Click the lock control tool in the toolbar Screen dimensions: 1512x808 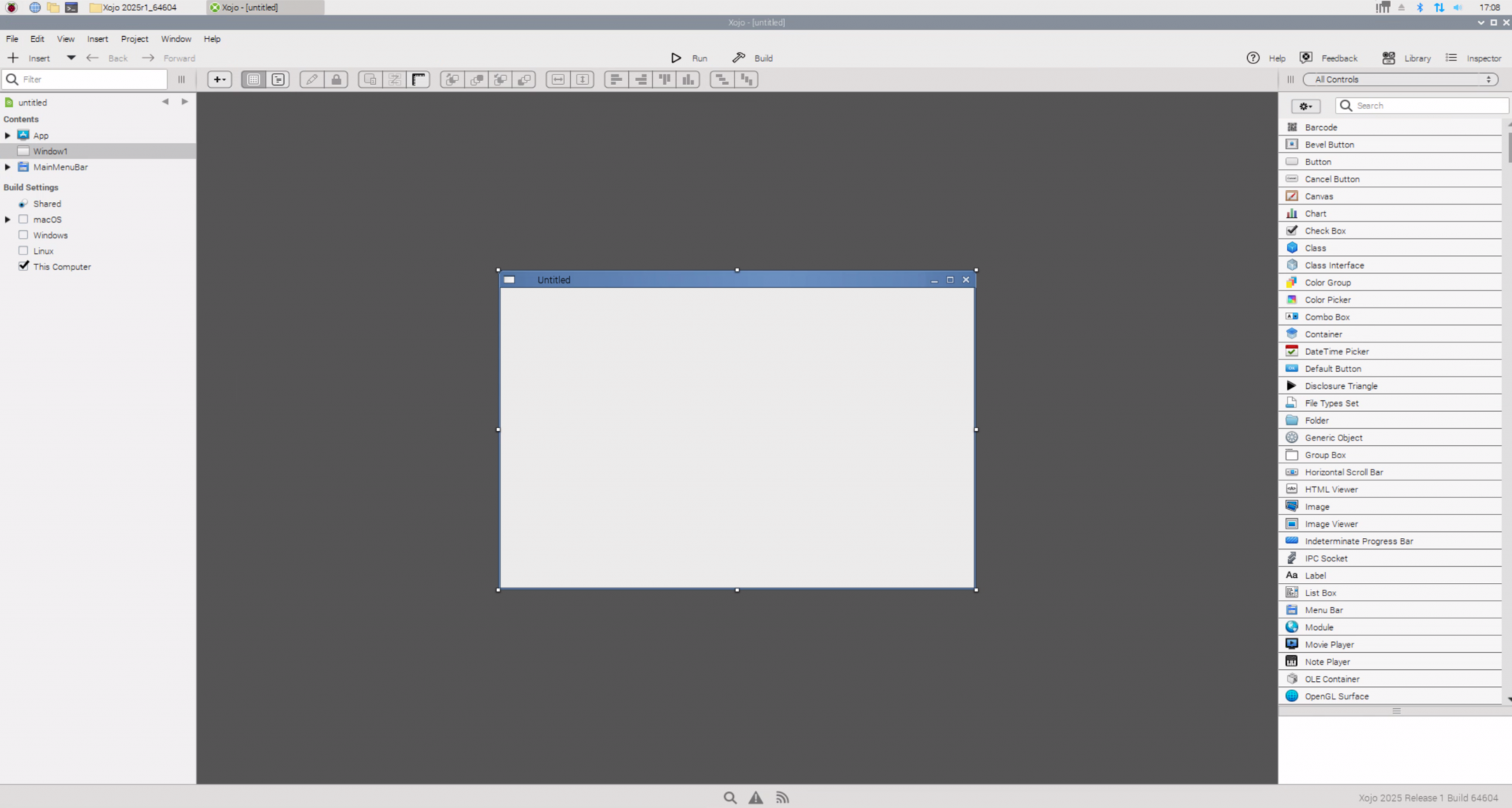(337, 79)
